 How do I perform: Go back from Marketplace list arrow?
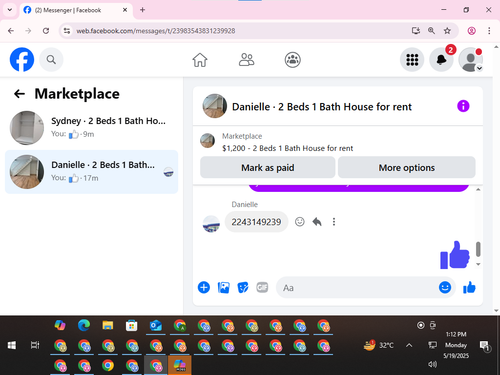19,94
